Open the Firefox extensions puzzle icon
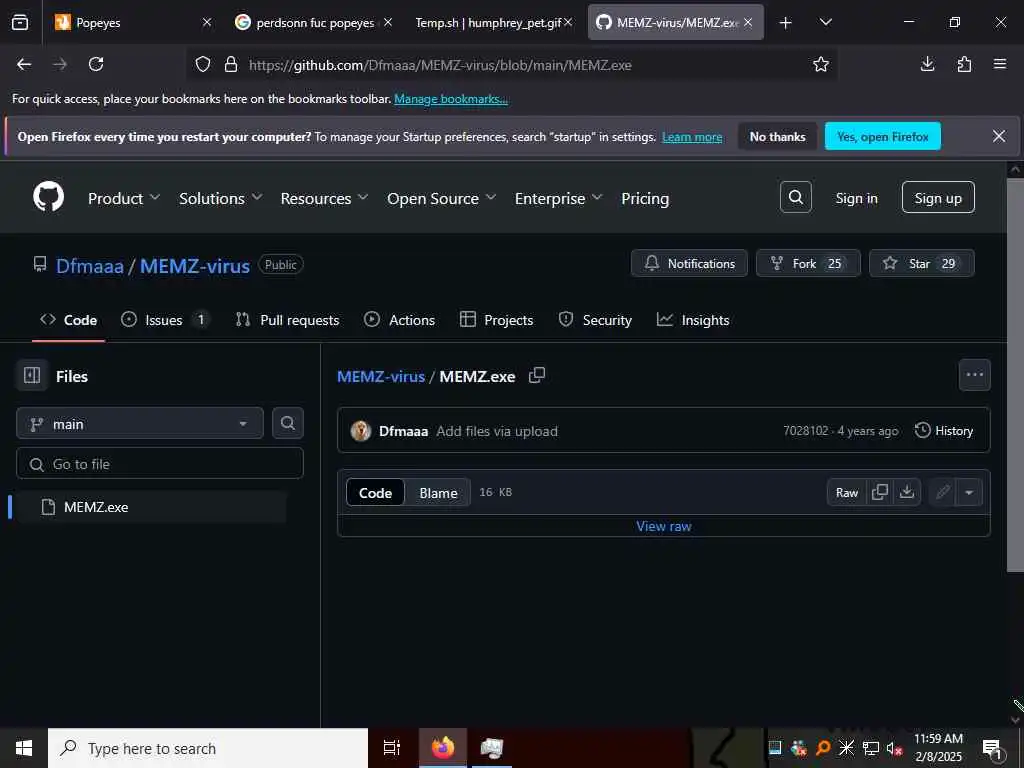1024x768 pixels. 964,64
